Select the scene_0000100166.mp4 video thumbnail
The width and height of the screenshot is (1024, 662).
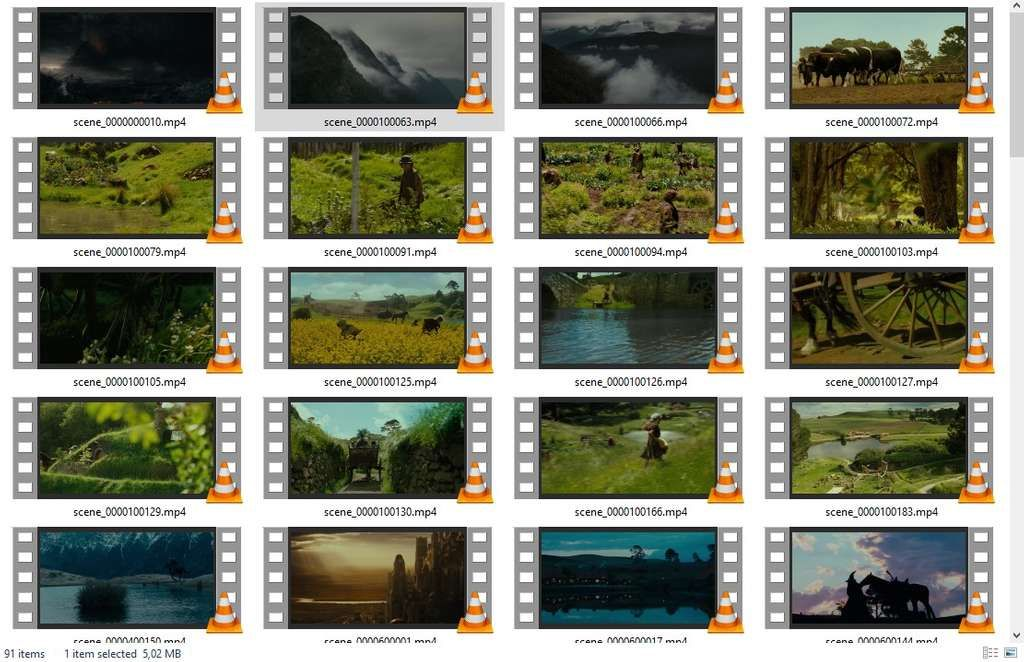(x=628, y=448)
